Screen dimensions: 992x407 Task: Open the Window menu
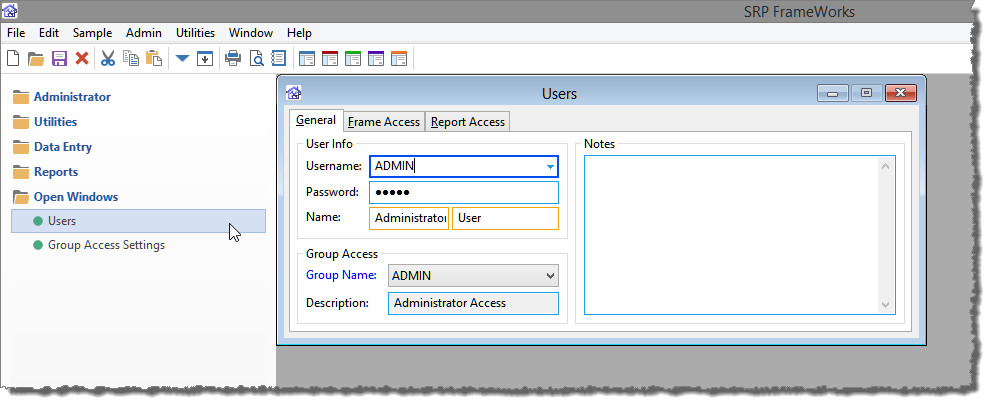coord(251,33)
